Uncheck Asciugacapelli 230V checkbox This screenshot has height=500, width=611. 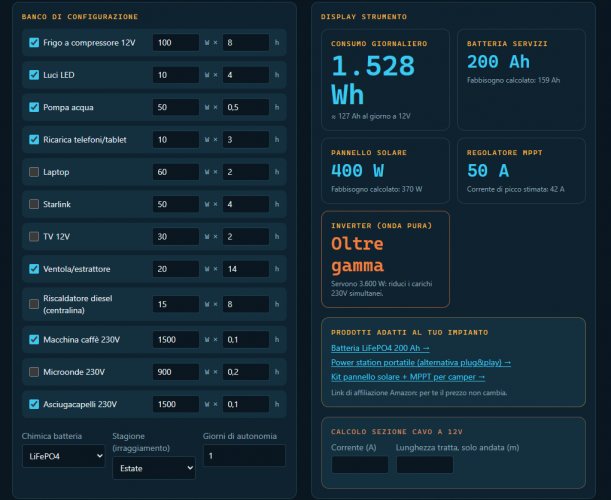point(34,404)
